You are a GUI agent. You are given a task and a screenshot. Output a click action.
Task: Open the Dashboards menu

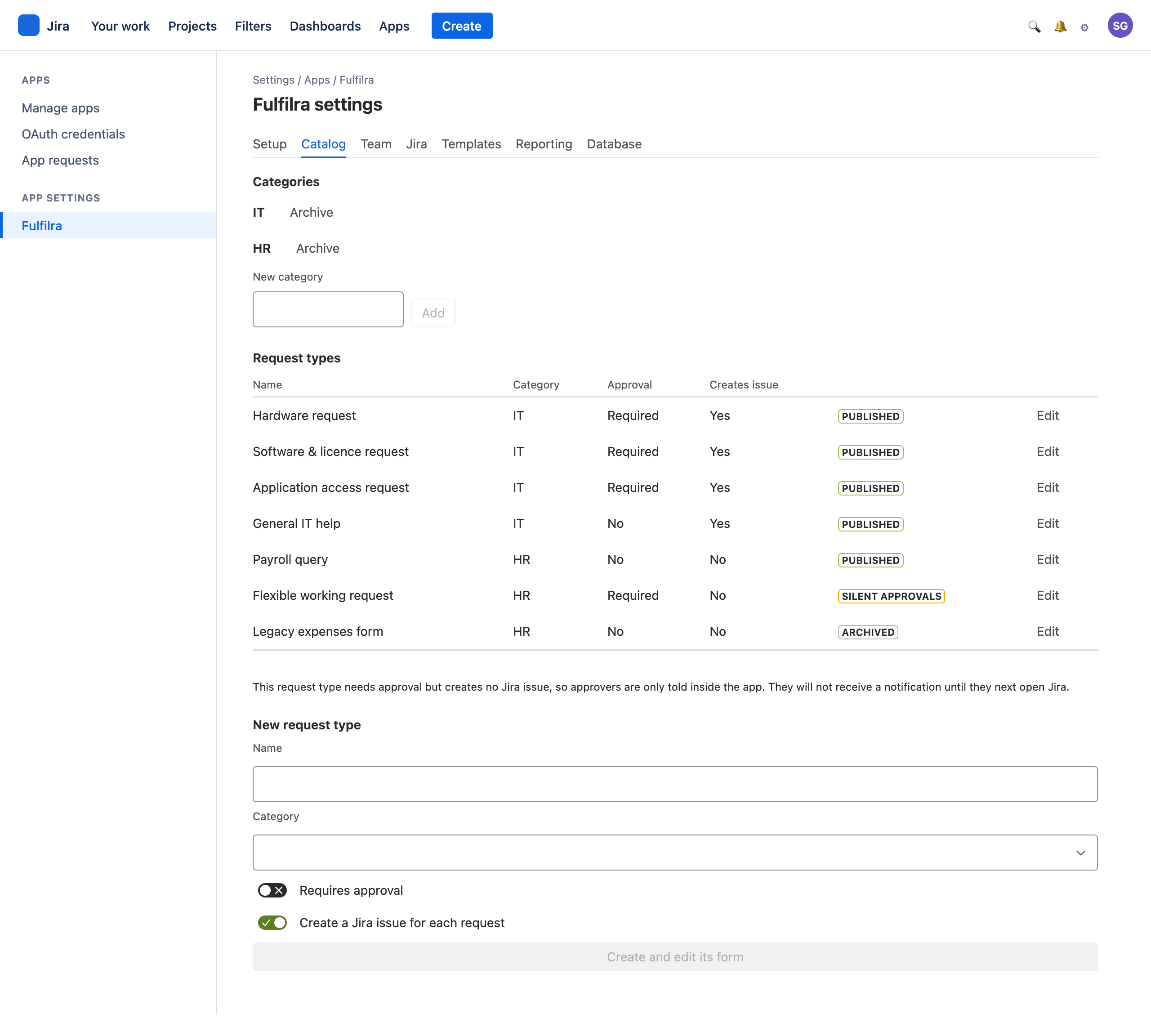click(x=325, y=26)
